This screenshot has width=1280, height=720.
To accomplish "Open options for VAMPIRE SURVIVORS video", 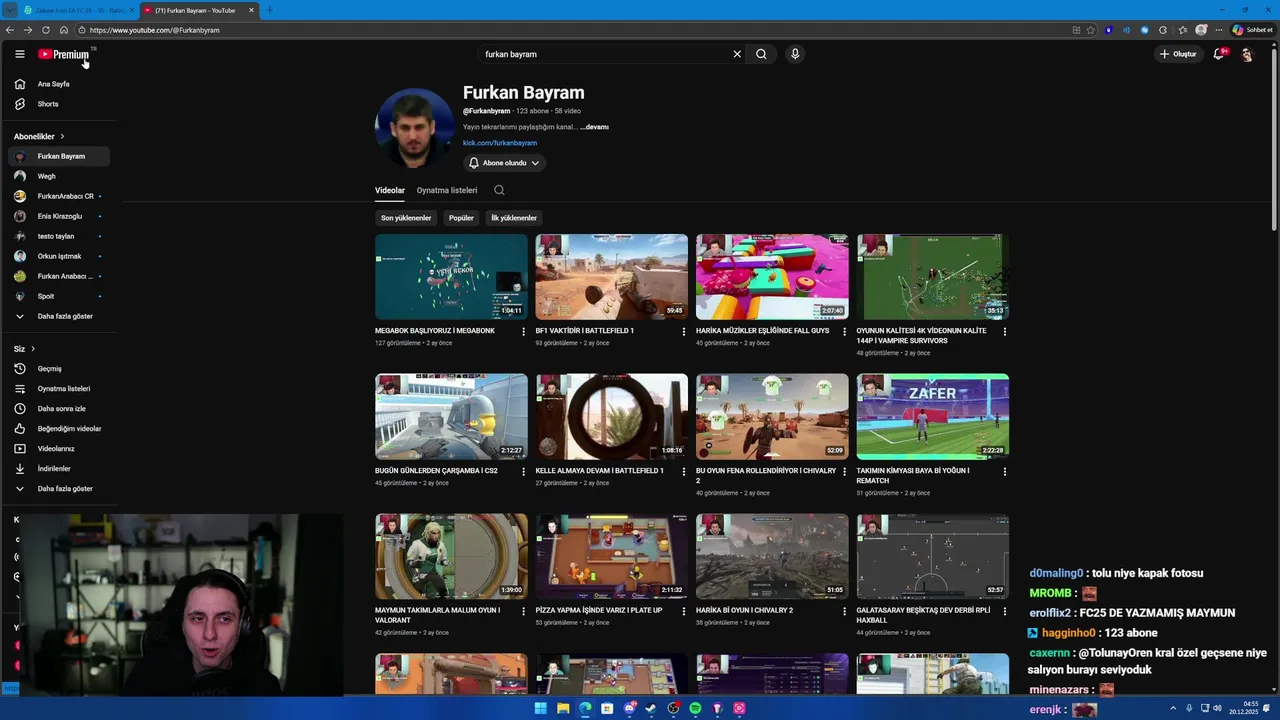I will click(1004, 331).
